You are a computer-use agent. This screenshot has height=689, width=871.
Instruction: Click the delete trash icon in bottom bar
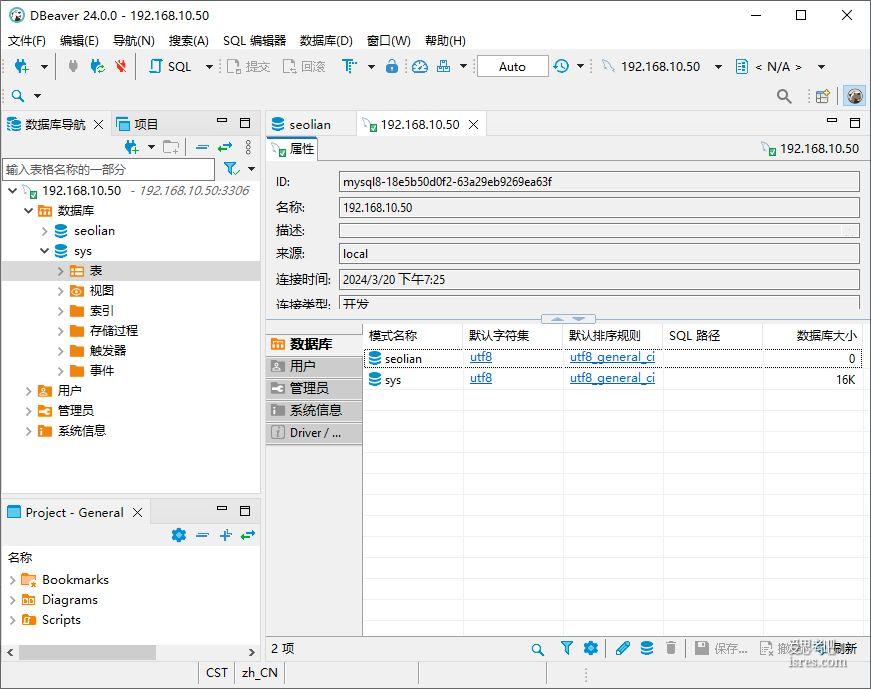(671, 648)
